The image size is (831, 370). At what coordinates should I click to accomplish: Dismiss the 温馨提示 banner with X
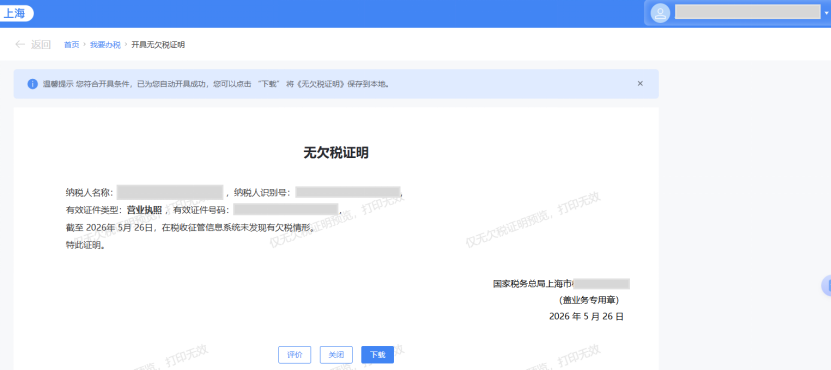pos(640,83)
